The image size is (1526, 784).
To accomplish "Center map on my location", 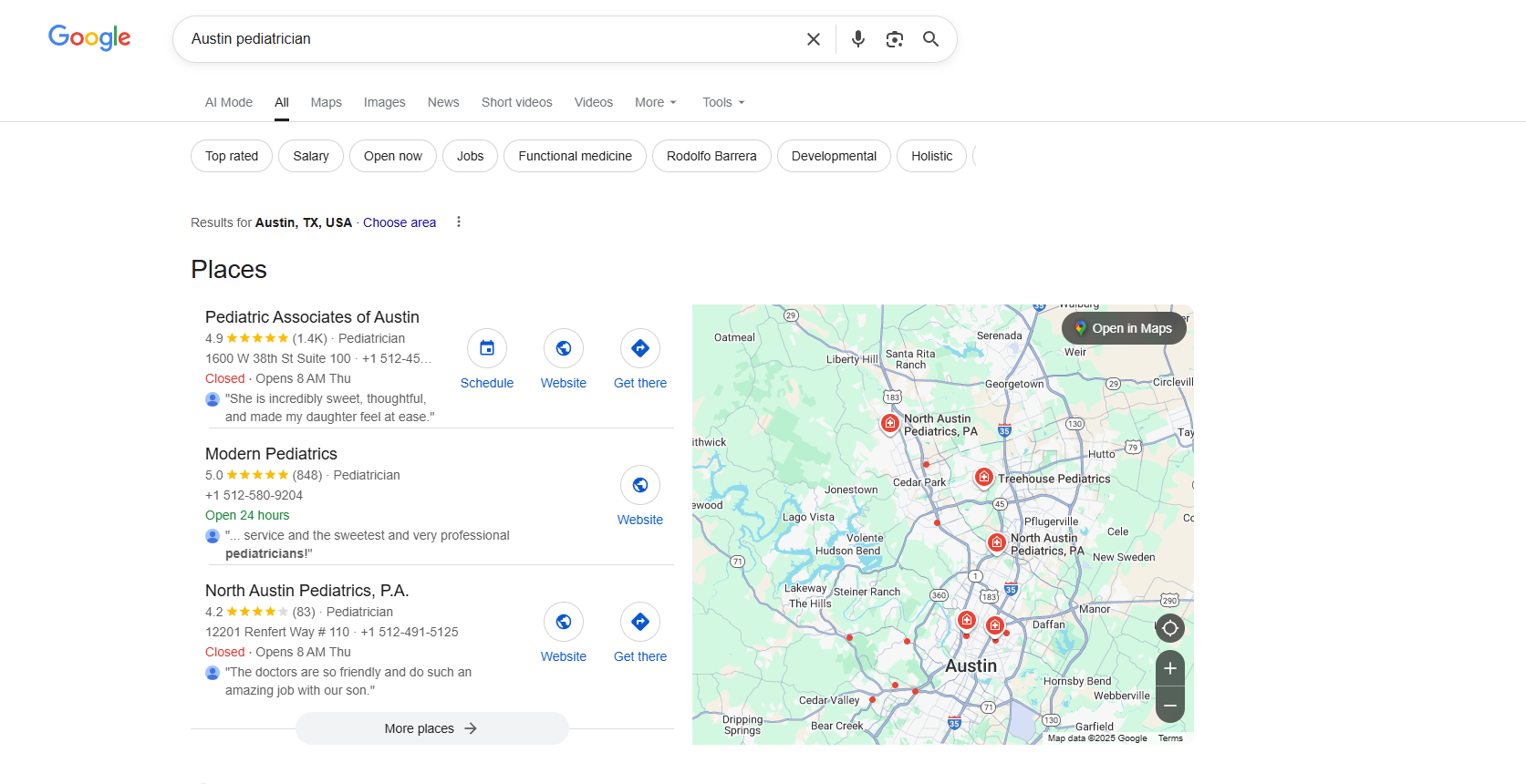I will point(1170,628).
